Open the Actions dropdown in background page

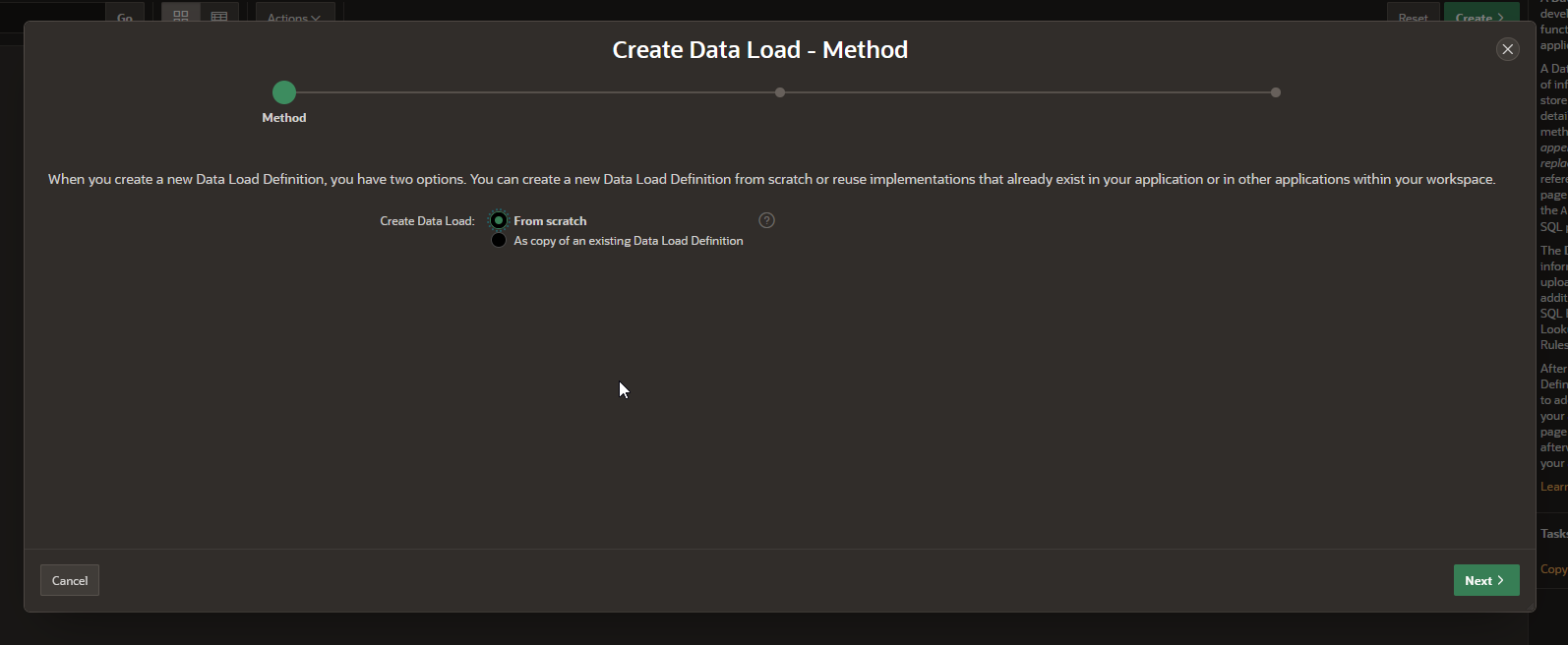(295, 14)
